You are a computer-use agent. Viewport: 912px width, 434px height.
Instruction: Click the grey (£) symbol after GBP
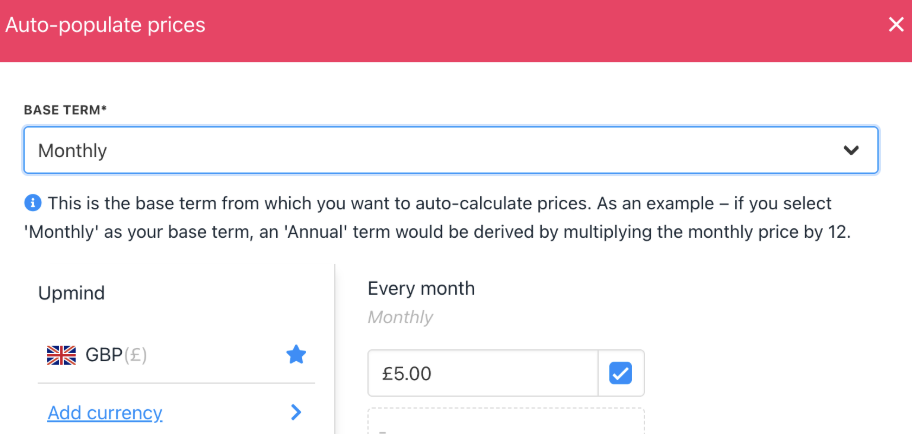point(134,355)
